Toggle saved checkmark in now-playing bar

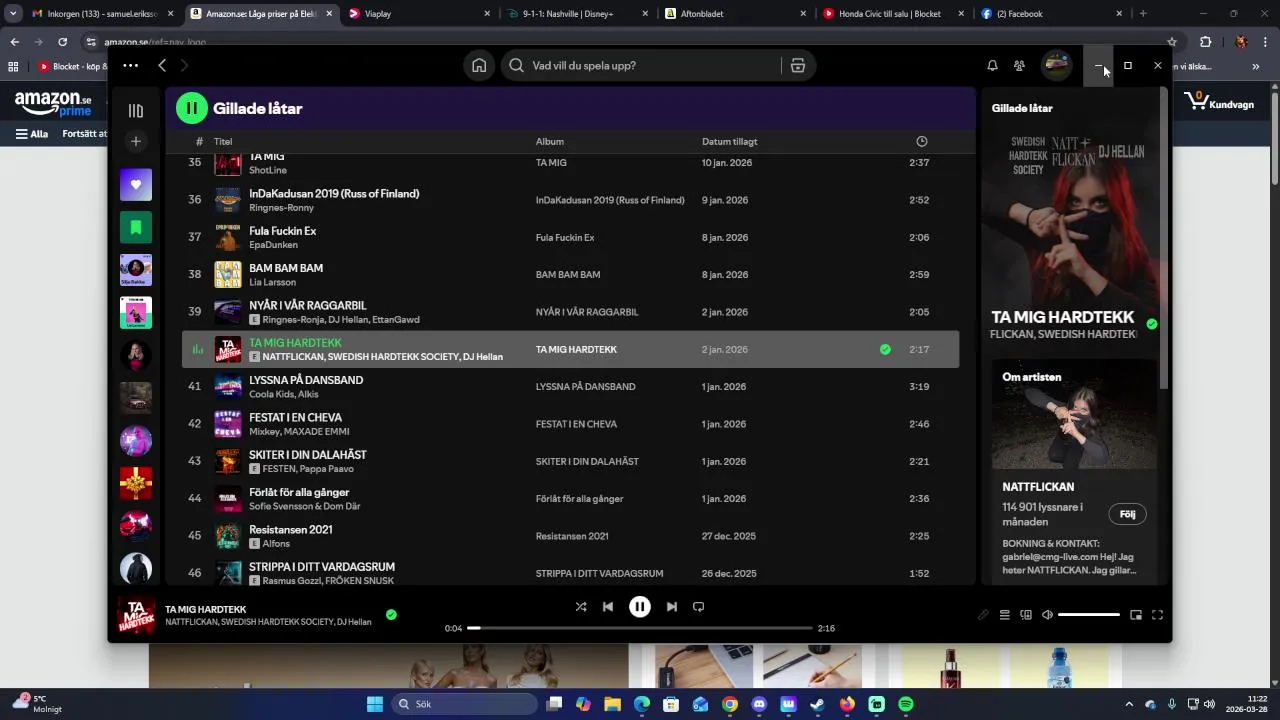pos(391,614)
